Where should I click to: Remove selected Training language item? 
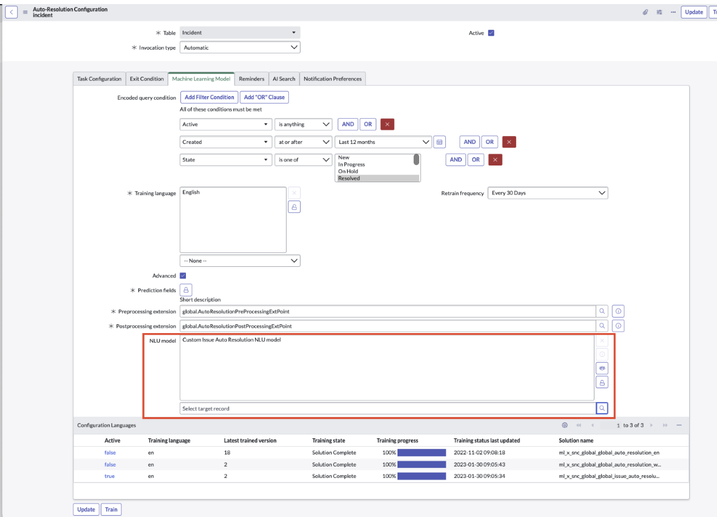[294, 193]
